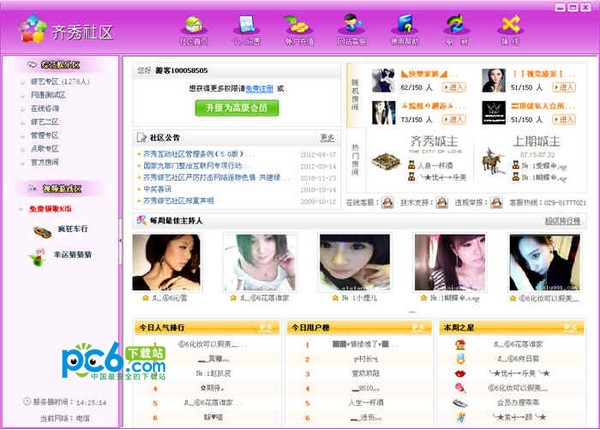600x430 pixels.
Task: Expand the 在线咨询 tree node
Action: click(x=23, y=109)
